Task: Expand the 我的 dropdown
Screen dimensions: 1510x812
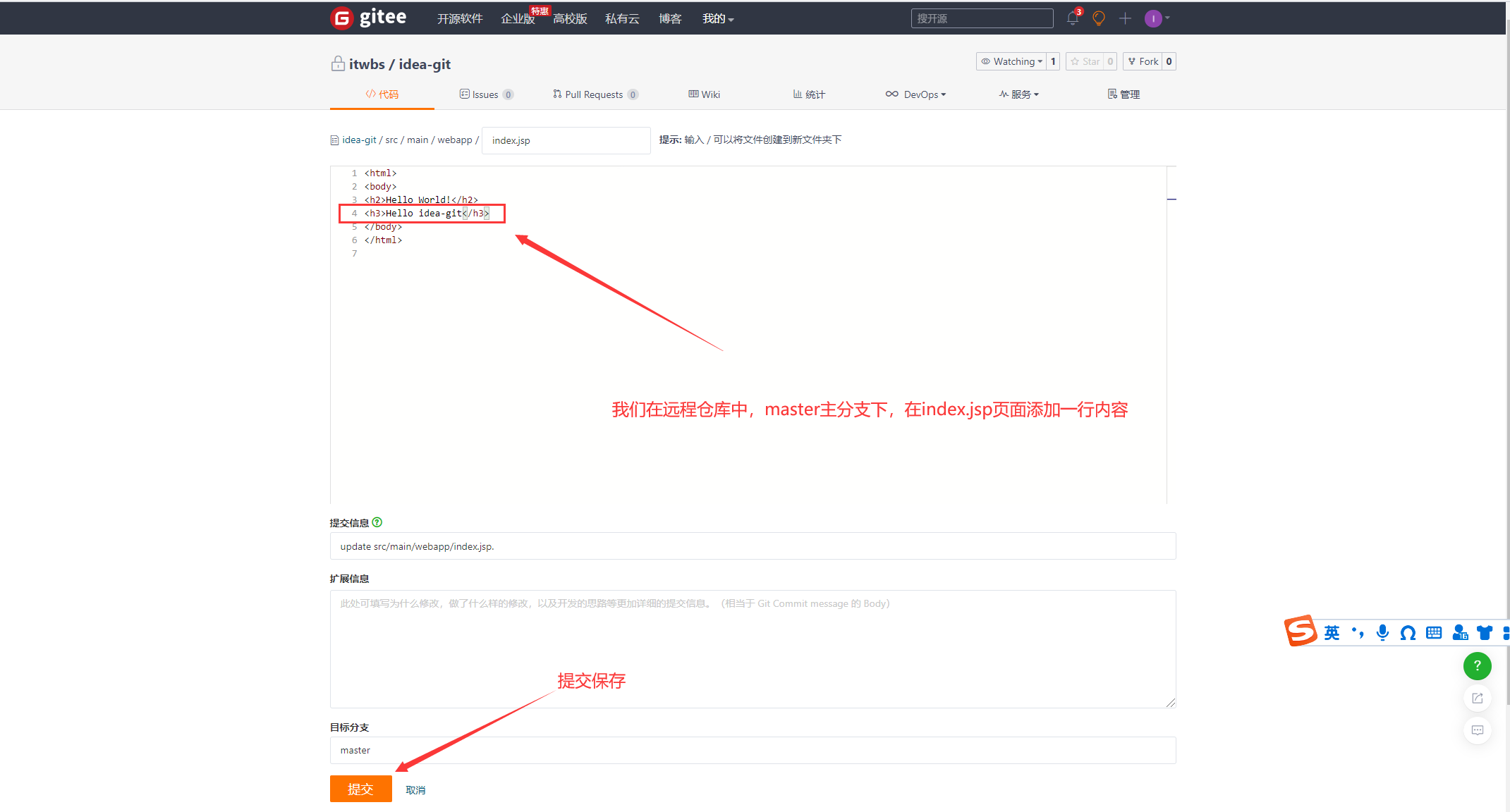Action: pos(718,19)
